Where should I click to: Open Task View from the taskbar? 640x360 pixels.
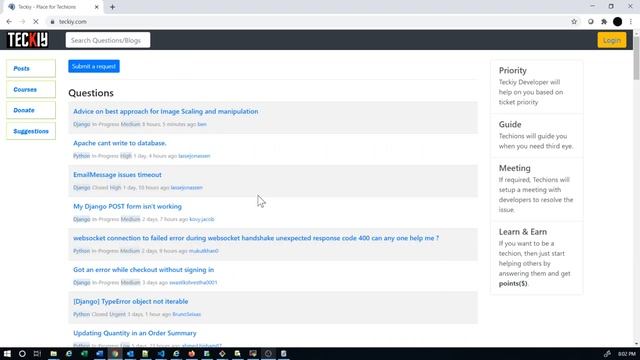(37, 353)
